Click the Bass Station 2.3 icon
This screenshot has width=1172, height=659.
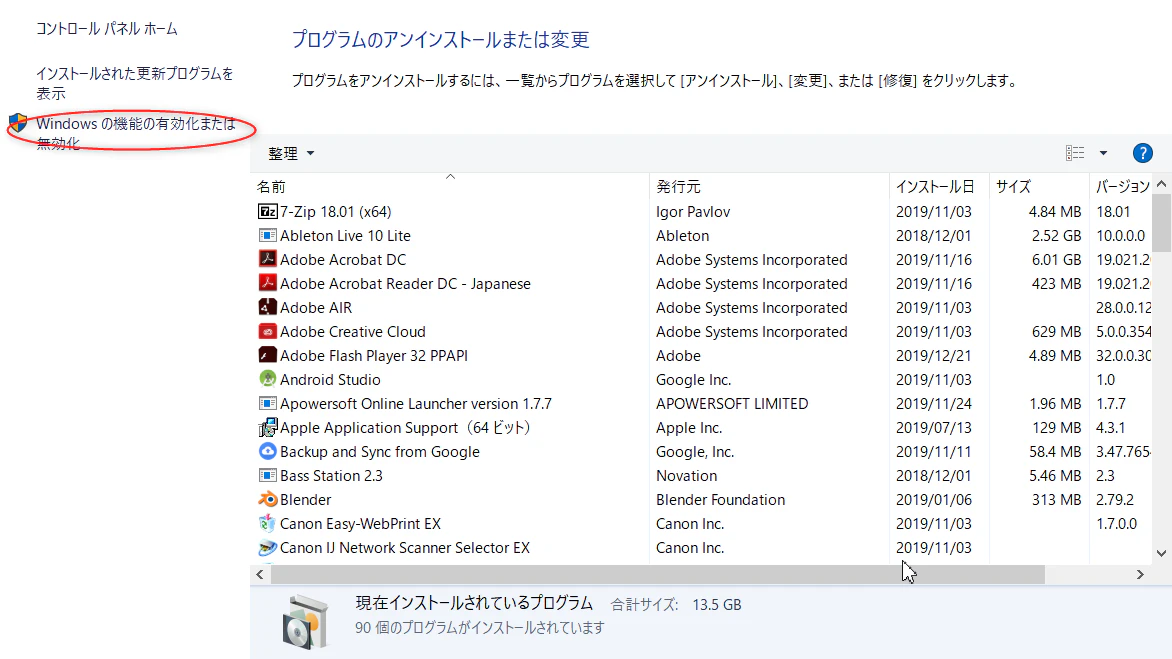(x=268, y=475)
